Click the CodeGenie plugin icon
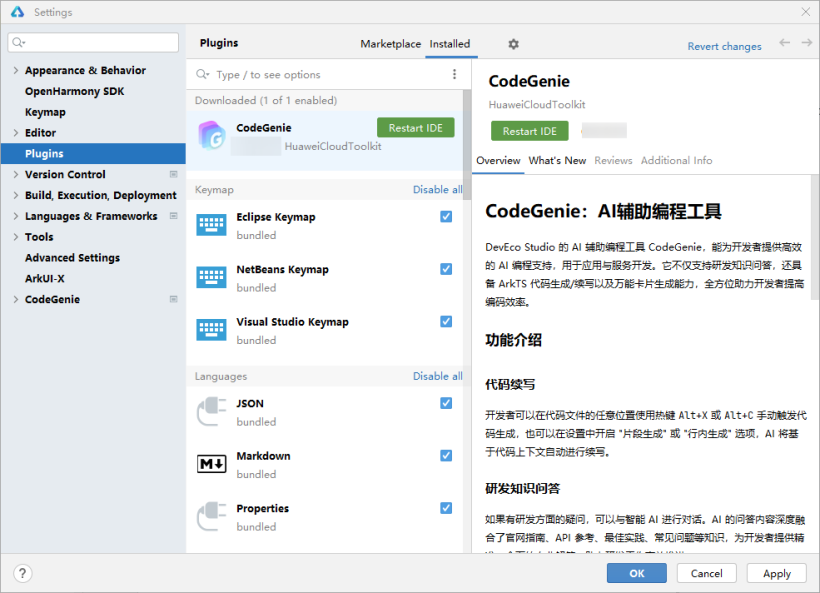 point(211,134)
